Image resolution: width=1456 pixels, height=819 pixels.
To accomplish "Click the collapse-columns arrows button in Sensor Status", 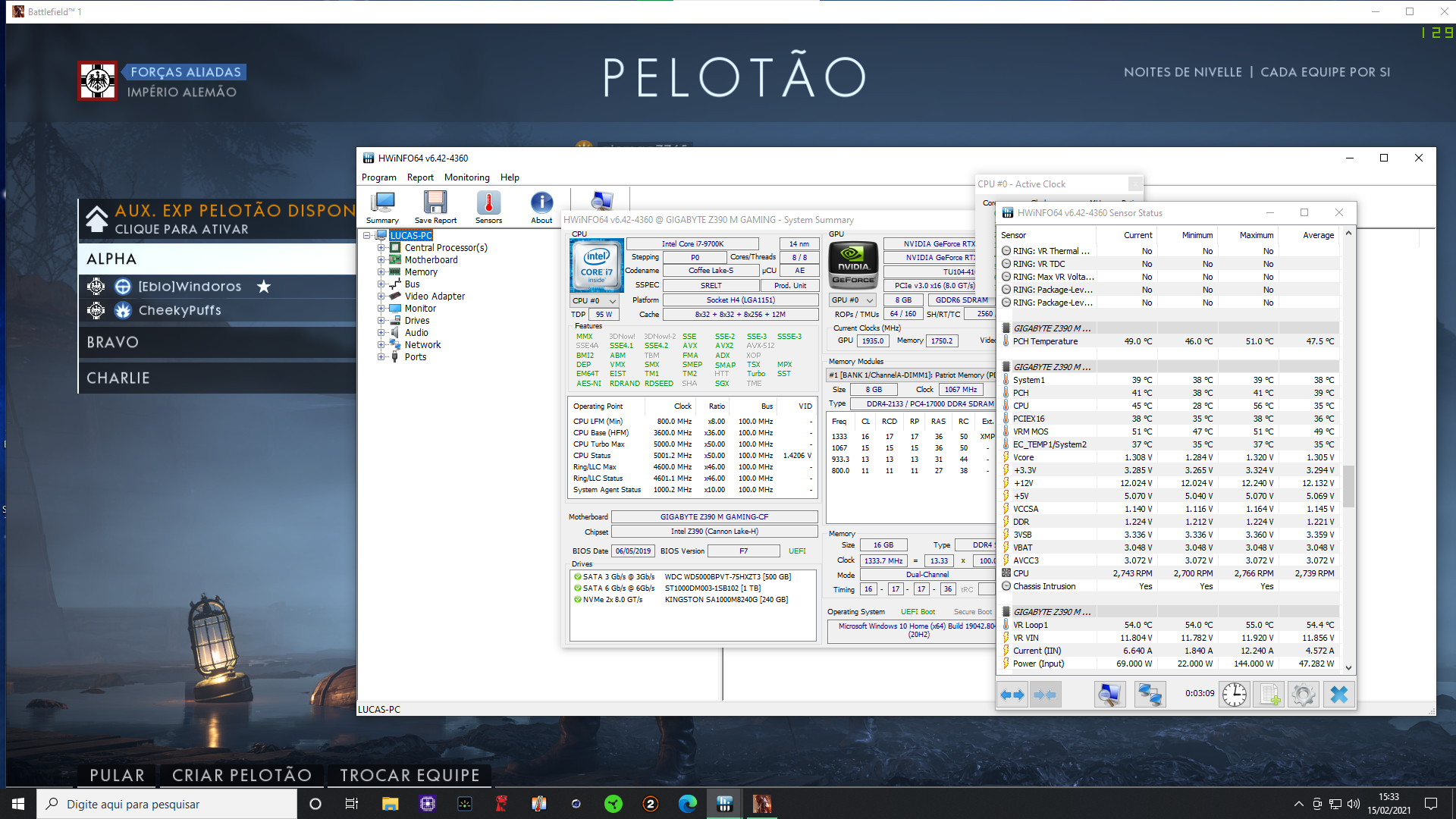I will pos(1045,694).
